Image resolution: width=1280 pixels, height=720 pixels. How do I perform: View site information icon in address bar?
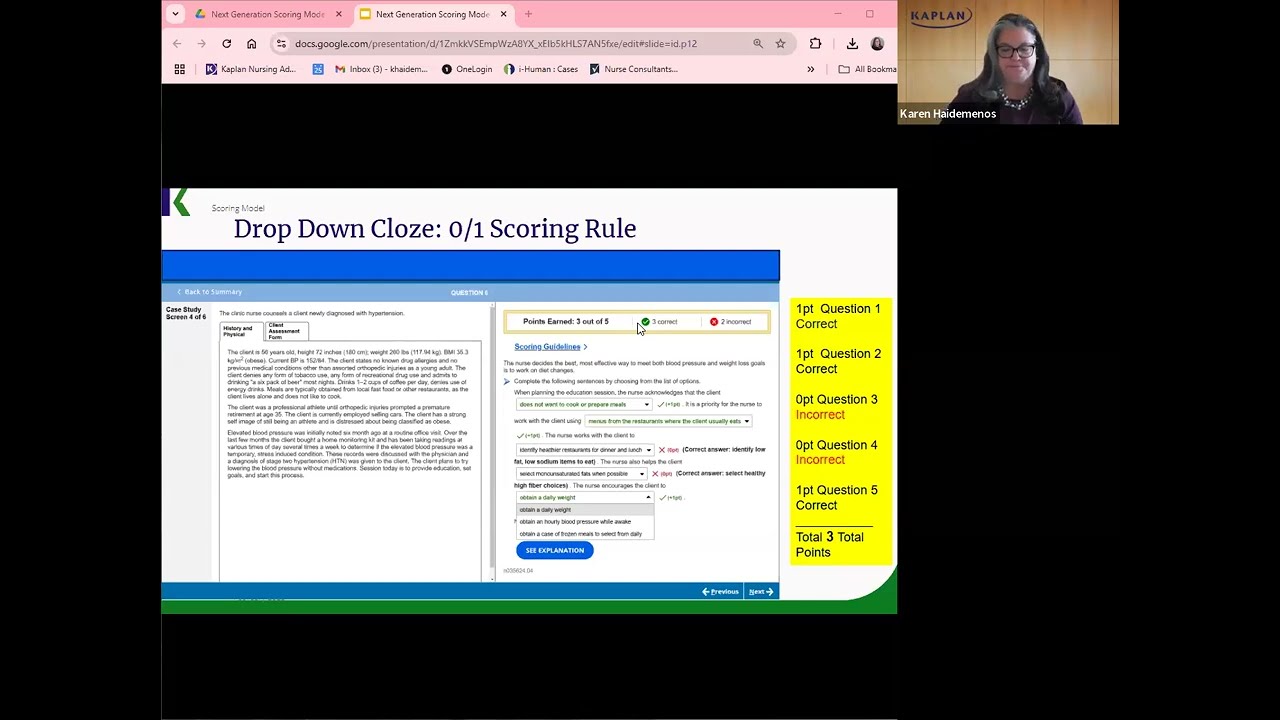[x=282, y=44]
